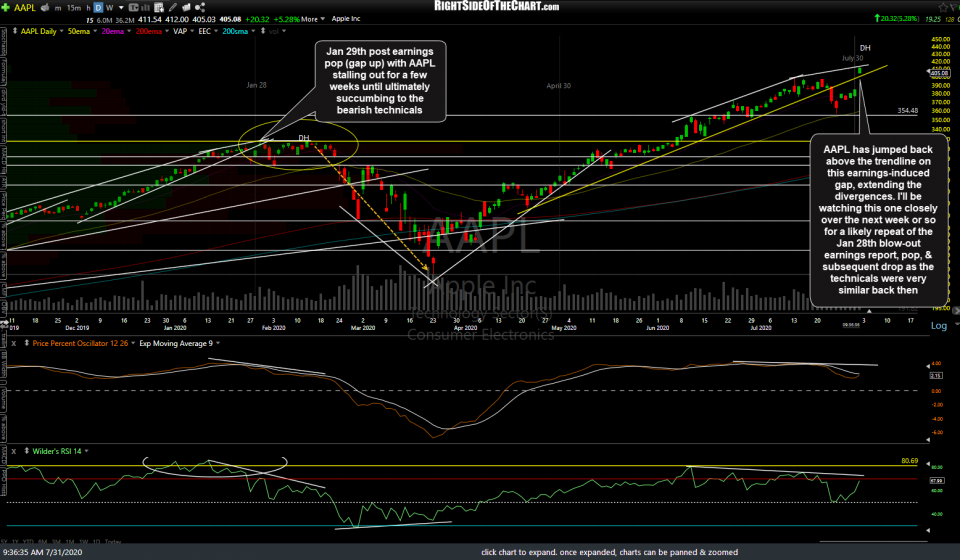This screenshot has width=960, height=560.
Task: Click the folder open-chart icon
Action: (x=186, y=8)
